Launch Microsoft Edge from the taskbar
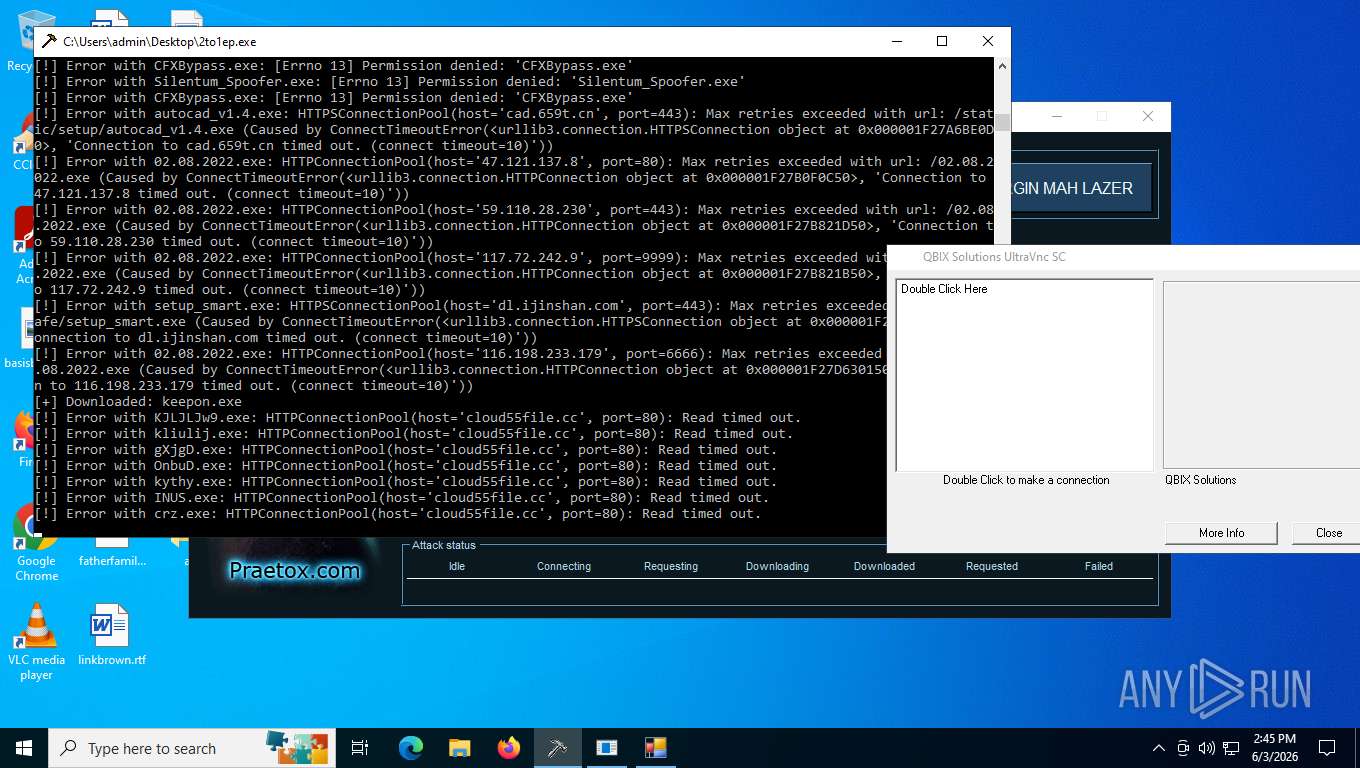Image resolution: width=1360 pixels, height=768 pixels. pos(411,748)
